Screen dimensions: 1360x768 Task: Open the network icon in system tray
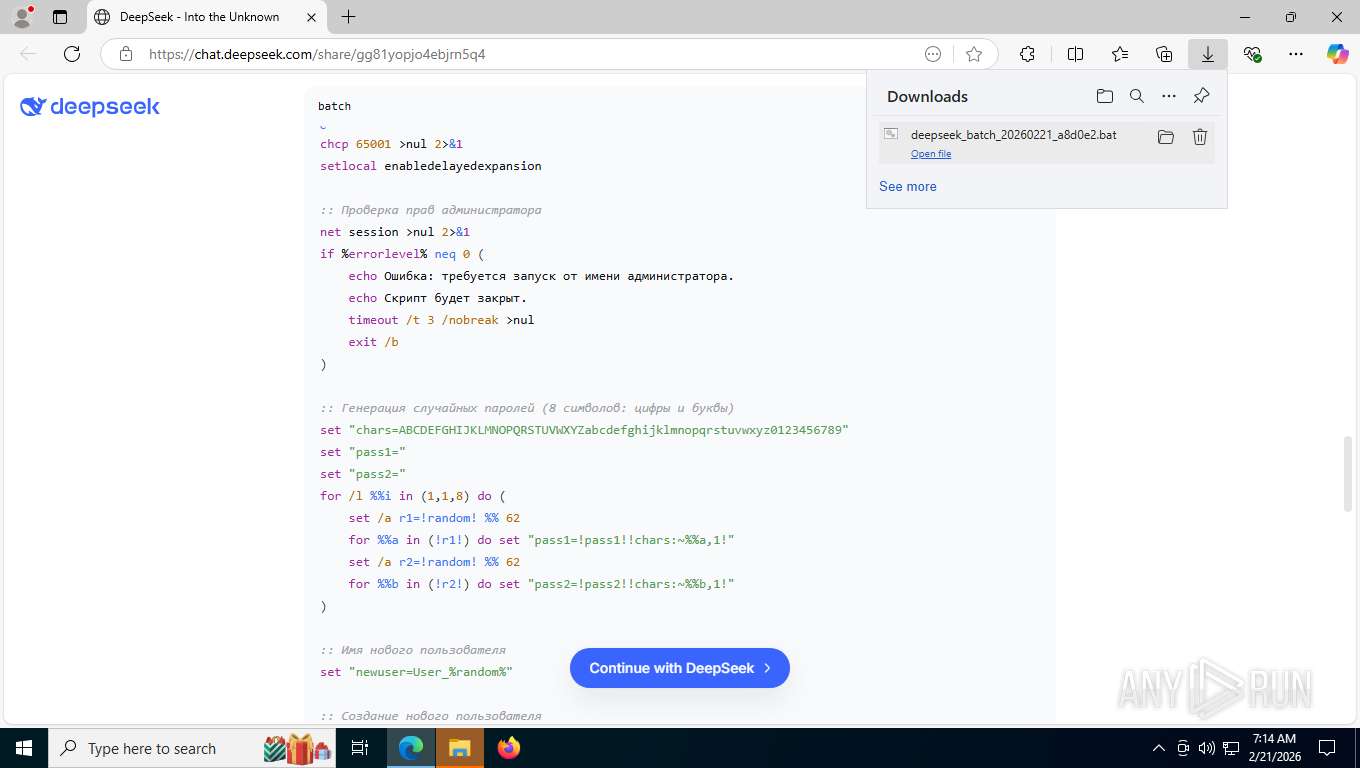[1231, 748]
